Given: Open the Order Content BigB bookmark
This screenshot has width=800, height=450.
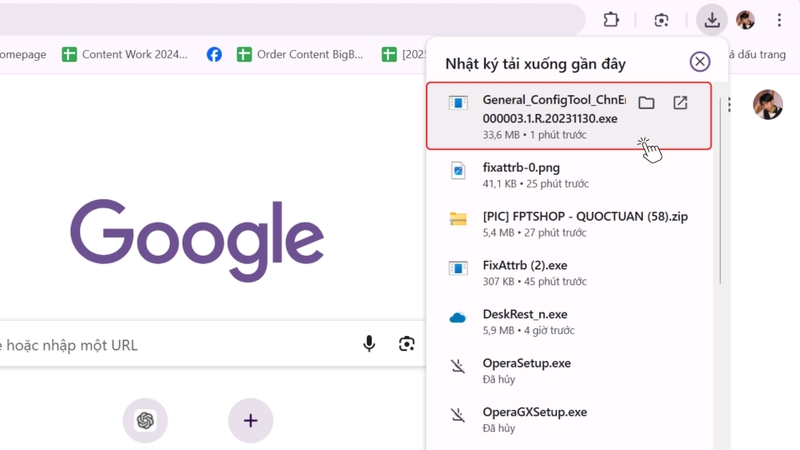Looking at the screenshot, I should (300, 54).
